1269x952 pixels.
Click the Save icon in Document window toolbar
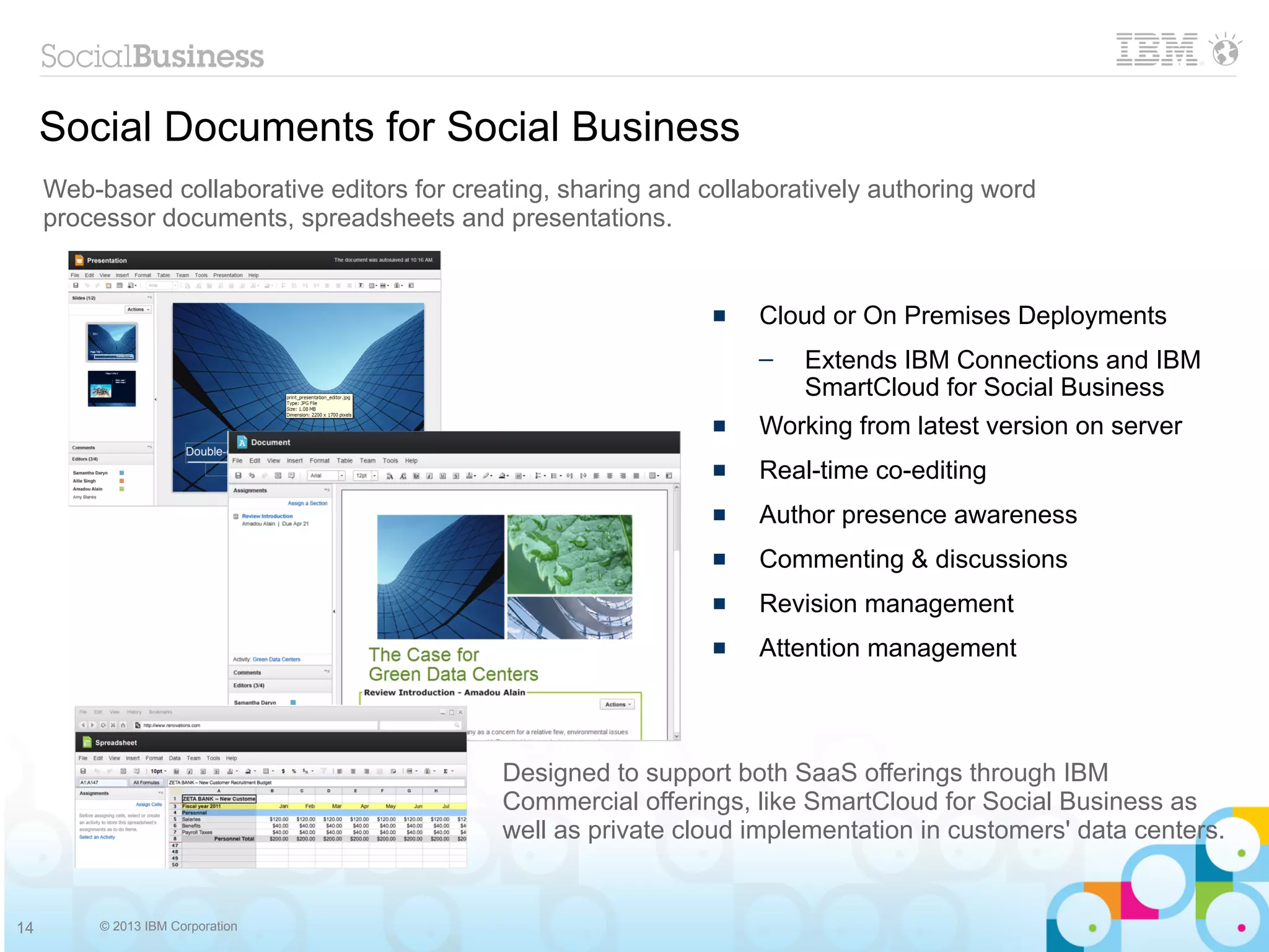tap(238, 476)
